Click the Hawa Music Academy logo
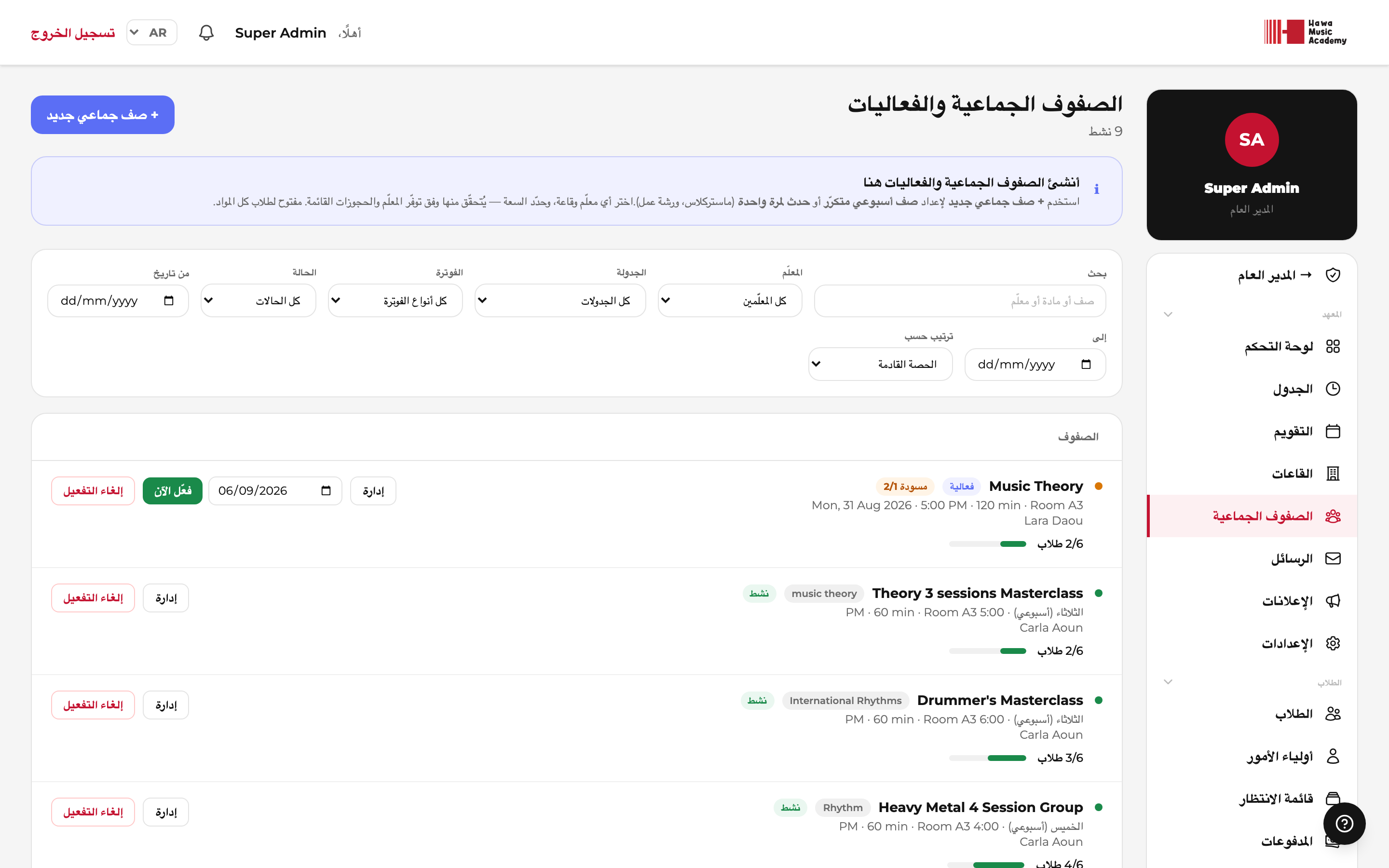The height and width of the screenshot is (868, 1389). coord(1305,32)
